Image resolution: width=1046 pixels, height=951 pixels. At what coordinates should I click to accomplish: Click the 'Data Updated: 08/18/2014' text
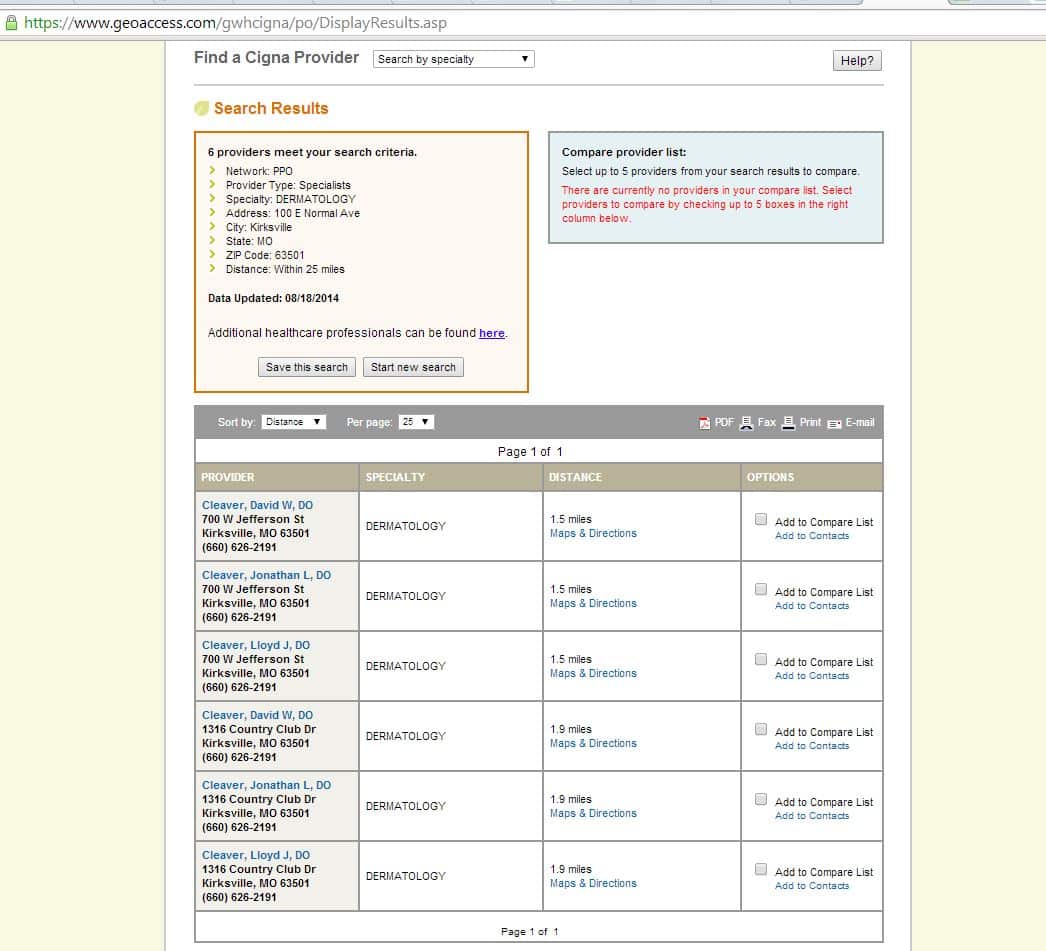pos(274,299)
